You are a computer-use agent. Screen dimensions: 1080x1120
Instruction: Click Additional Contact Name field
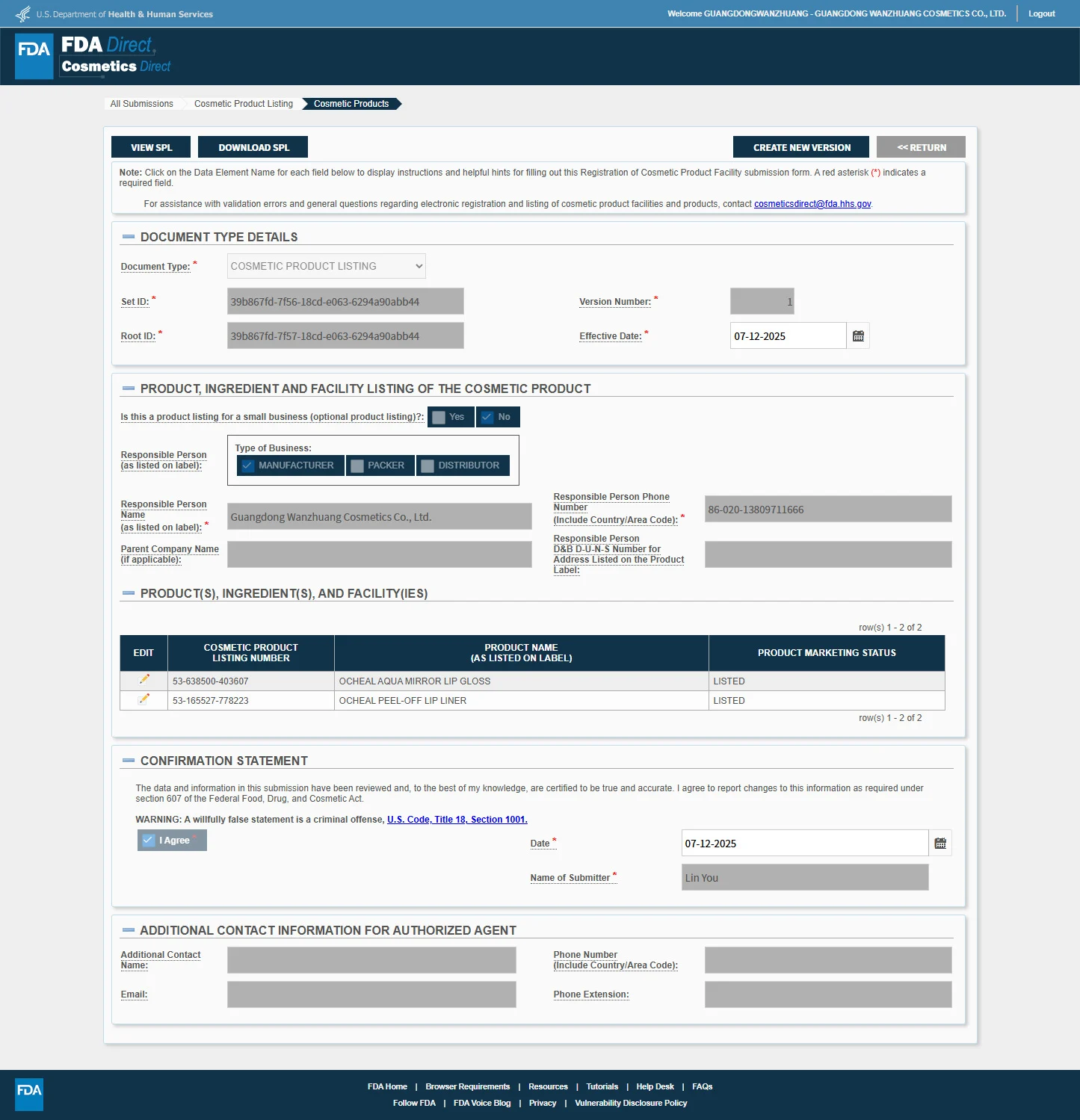tap(371, 960)
